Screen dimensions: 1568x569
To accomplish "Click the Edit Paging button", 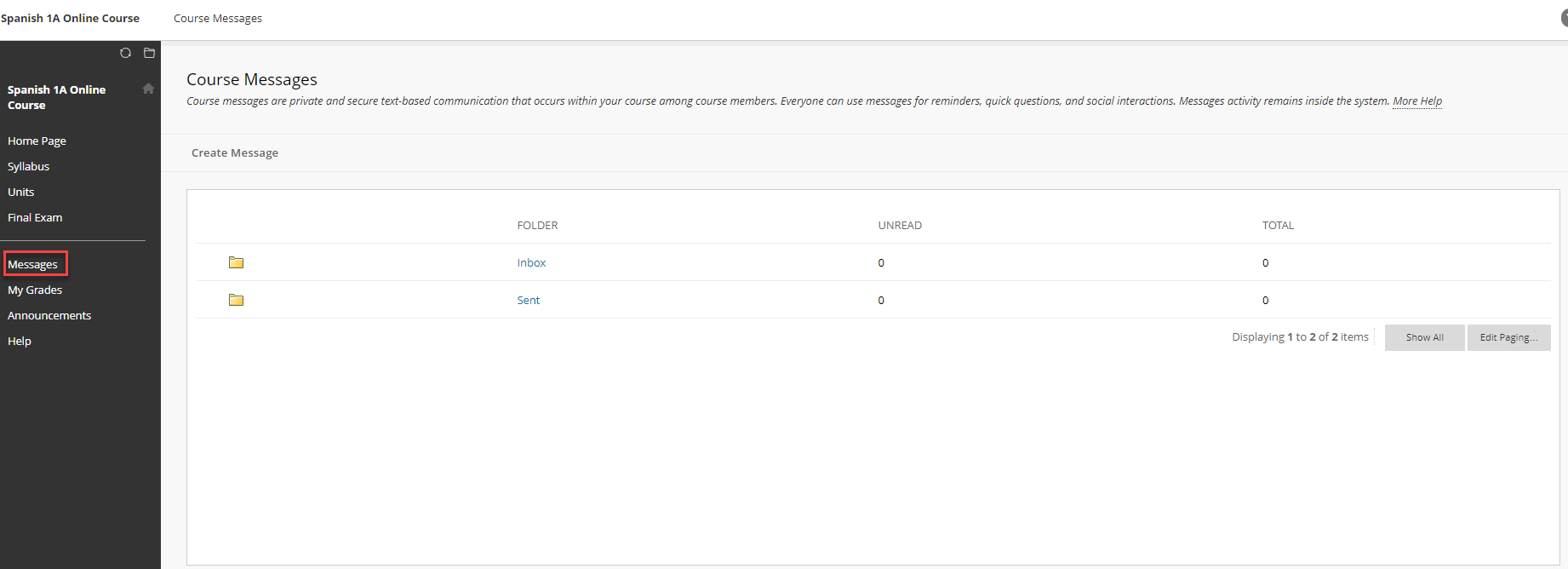I will [x=1508, y=337].
